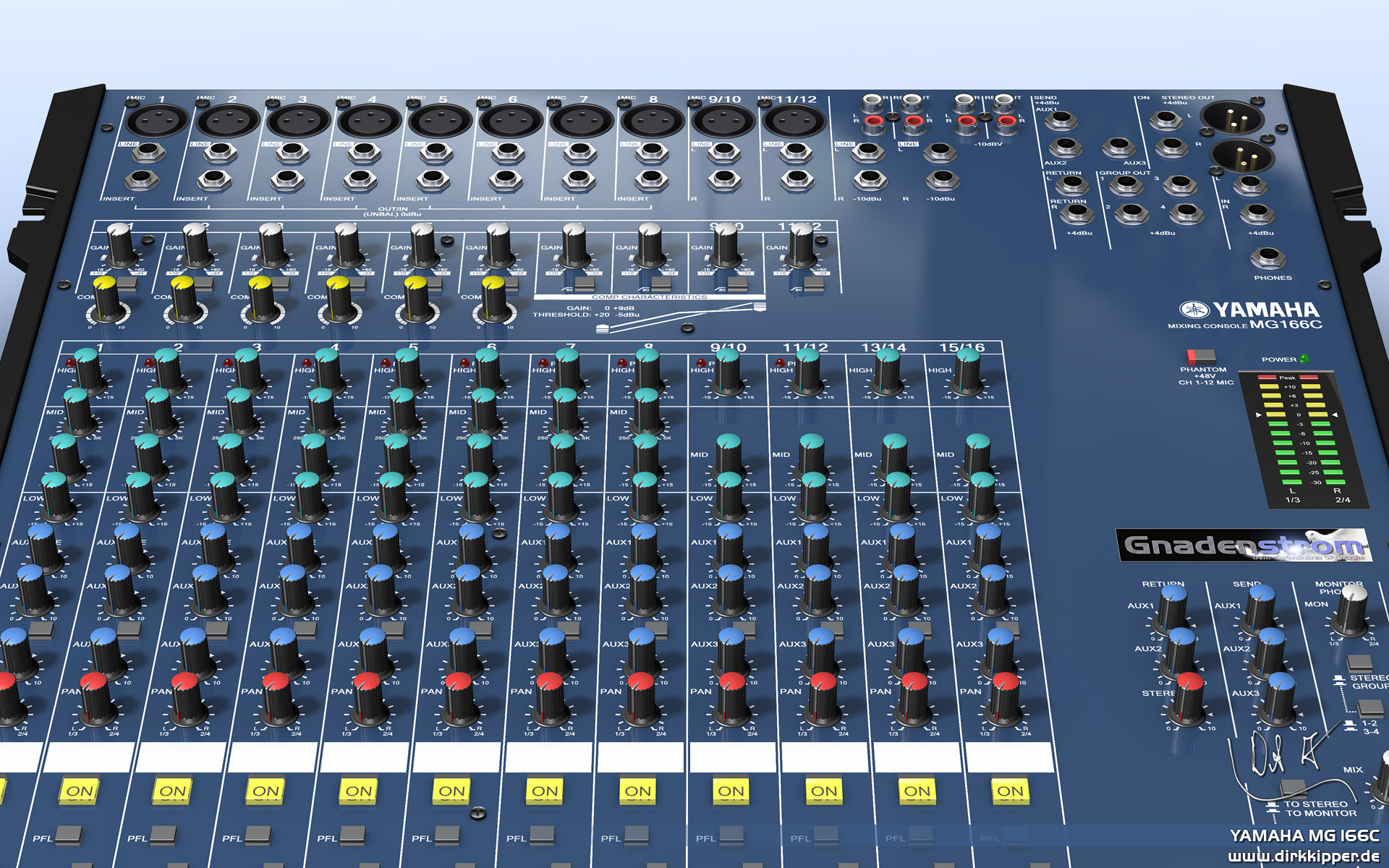Click channel 1 LINE input jack

[x=148, y=151]
